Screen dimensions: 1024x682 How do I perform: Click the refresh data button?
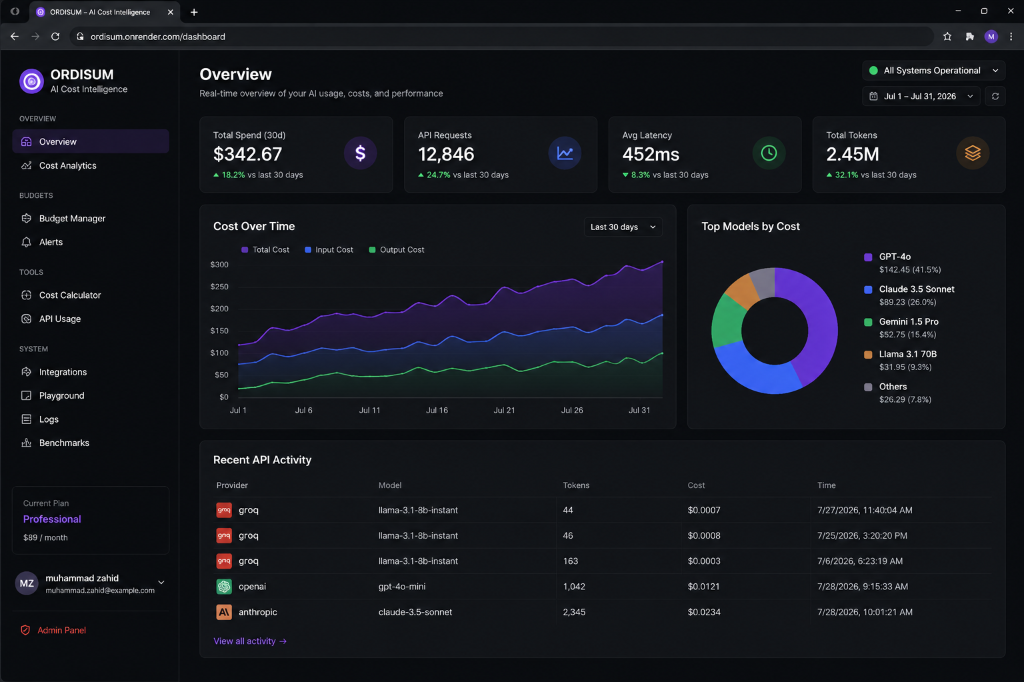click(995, 96)
